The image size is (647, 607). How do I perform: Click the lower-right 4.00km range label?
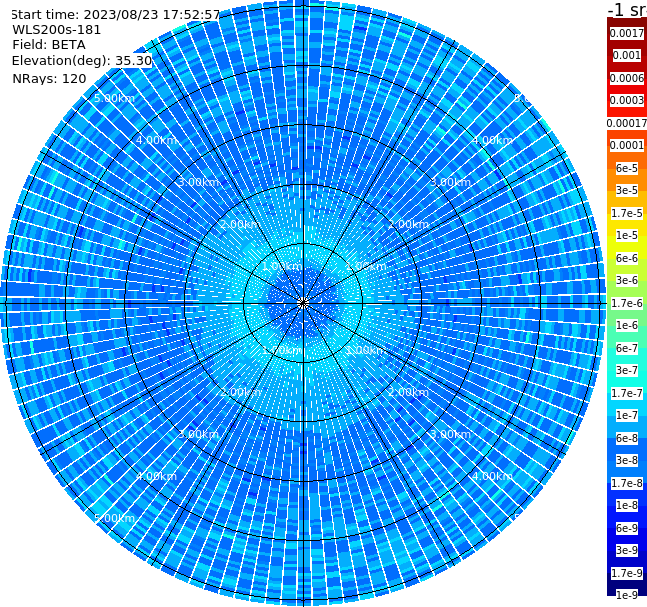tap(493, 476)
